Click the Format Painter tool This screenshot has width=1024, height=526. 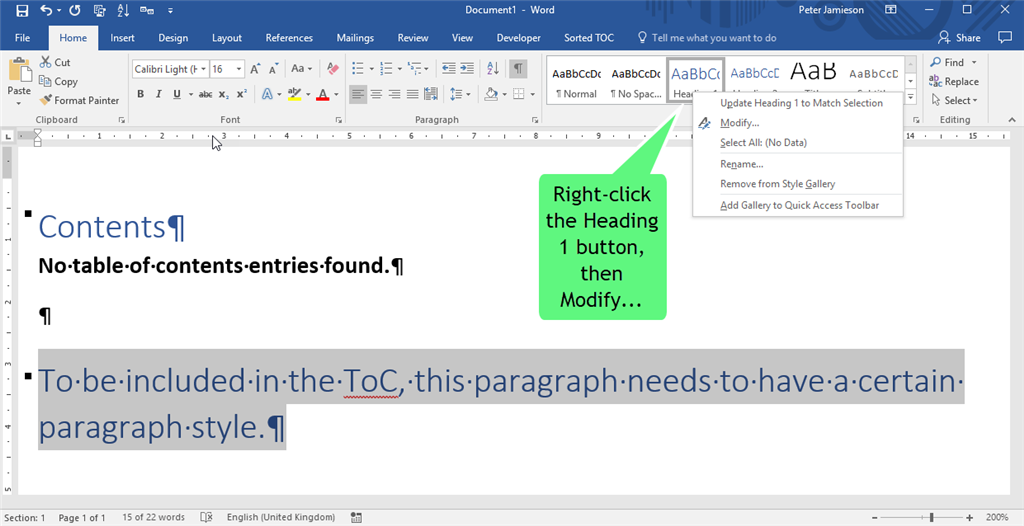point(80,100)
